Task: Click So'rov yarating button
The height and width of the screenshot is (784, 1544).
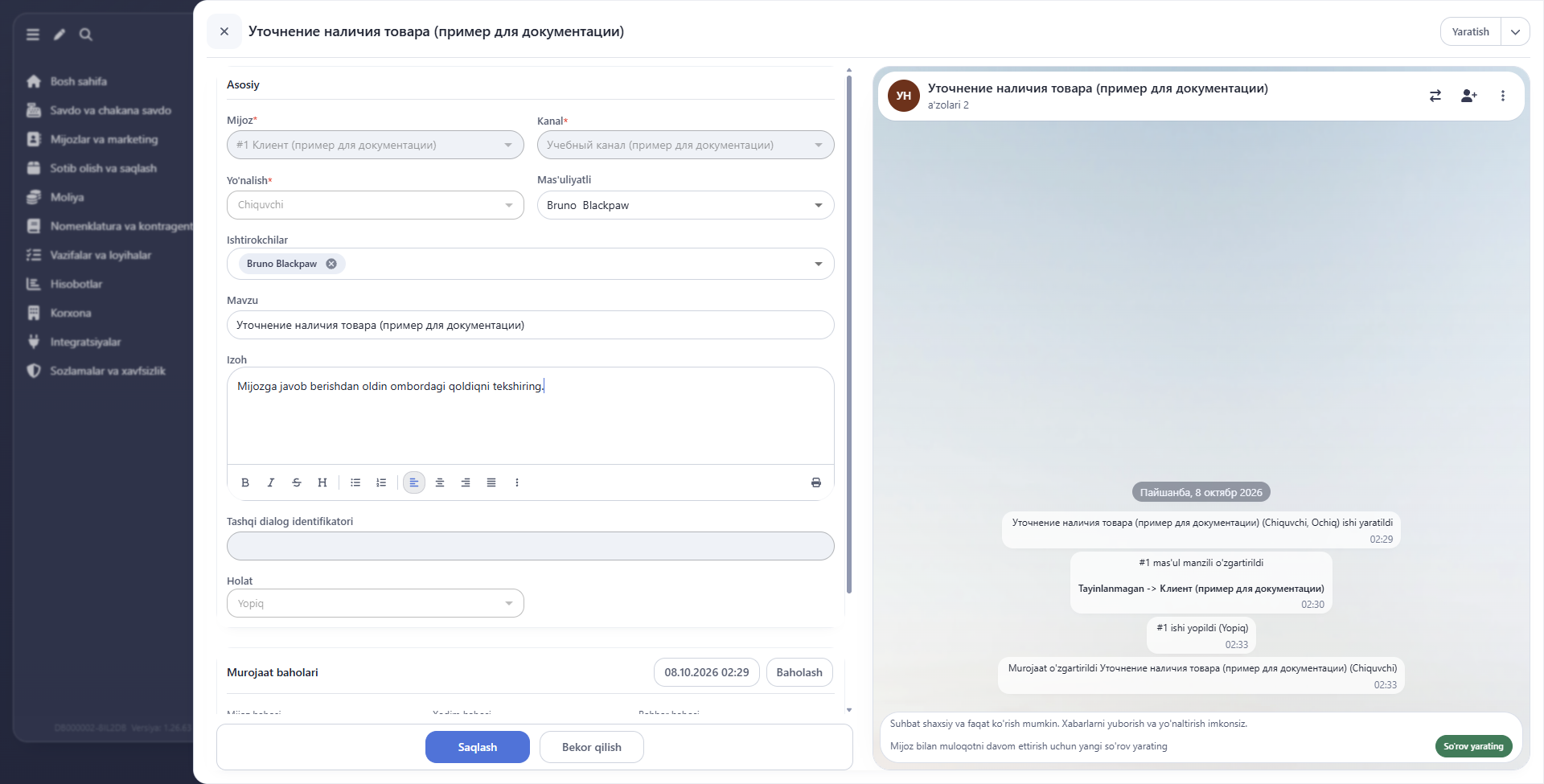Action: click(1473, 746)
